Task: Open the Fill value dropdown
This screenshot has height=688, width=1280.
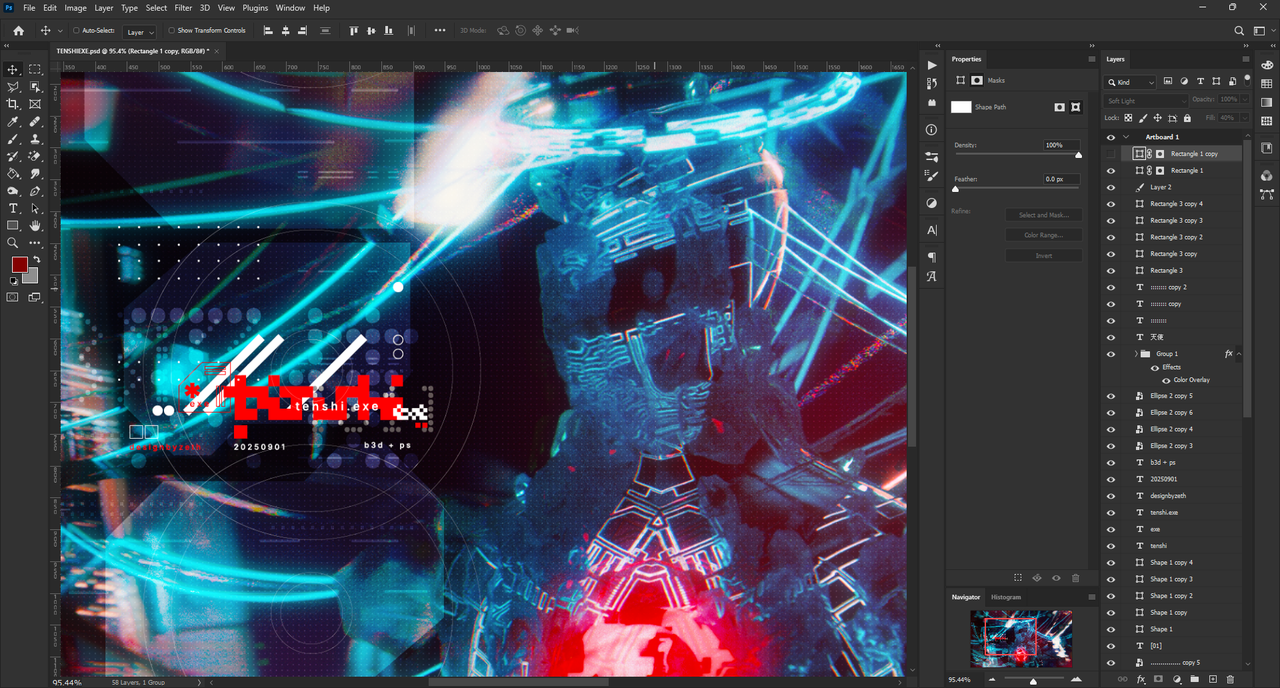Action: [x=1243, y=118]
